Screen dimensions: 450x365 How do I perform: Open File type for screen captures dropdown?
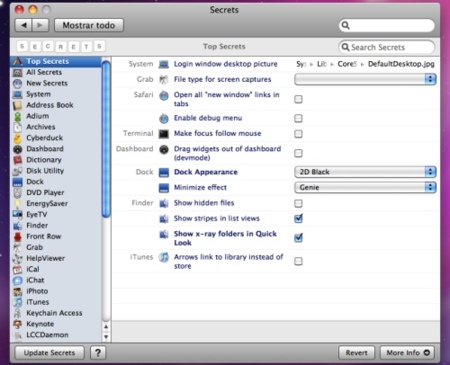point(365,79)
